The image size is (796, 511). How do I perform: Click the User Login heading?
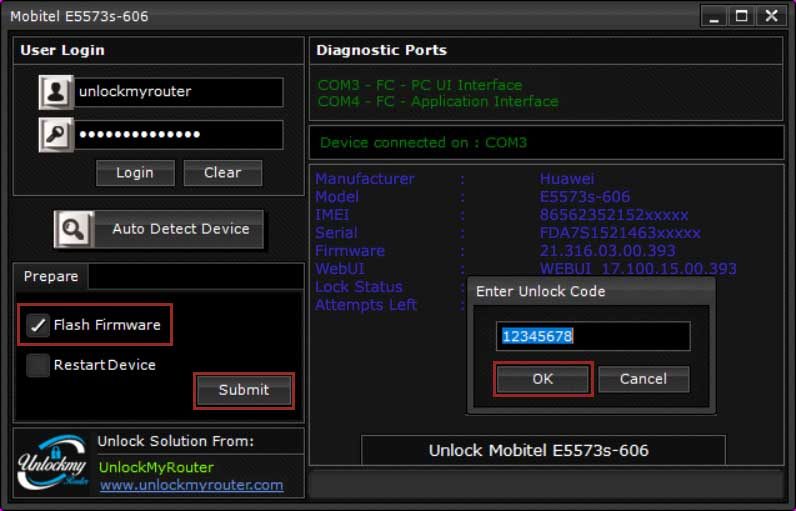point(62,50)
